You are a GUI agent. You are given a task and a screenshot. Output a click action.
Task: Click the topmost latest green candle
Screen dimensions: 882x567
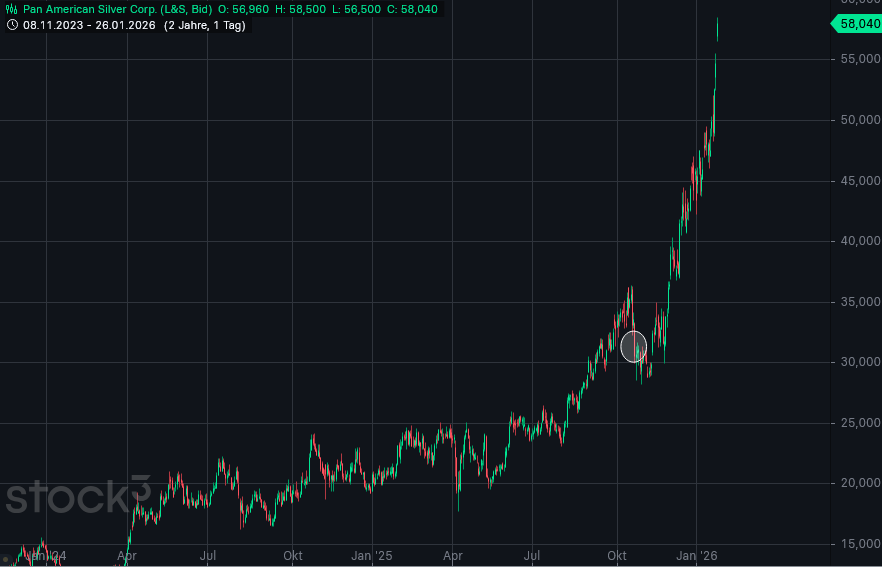tap(717, 28)
